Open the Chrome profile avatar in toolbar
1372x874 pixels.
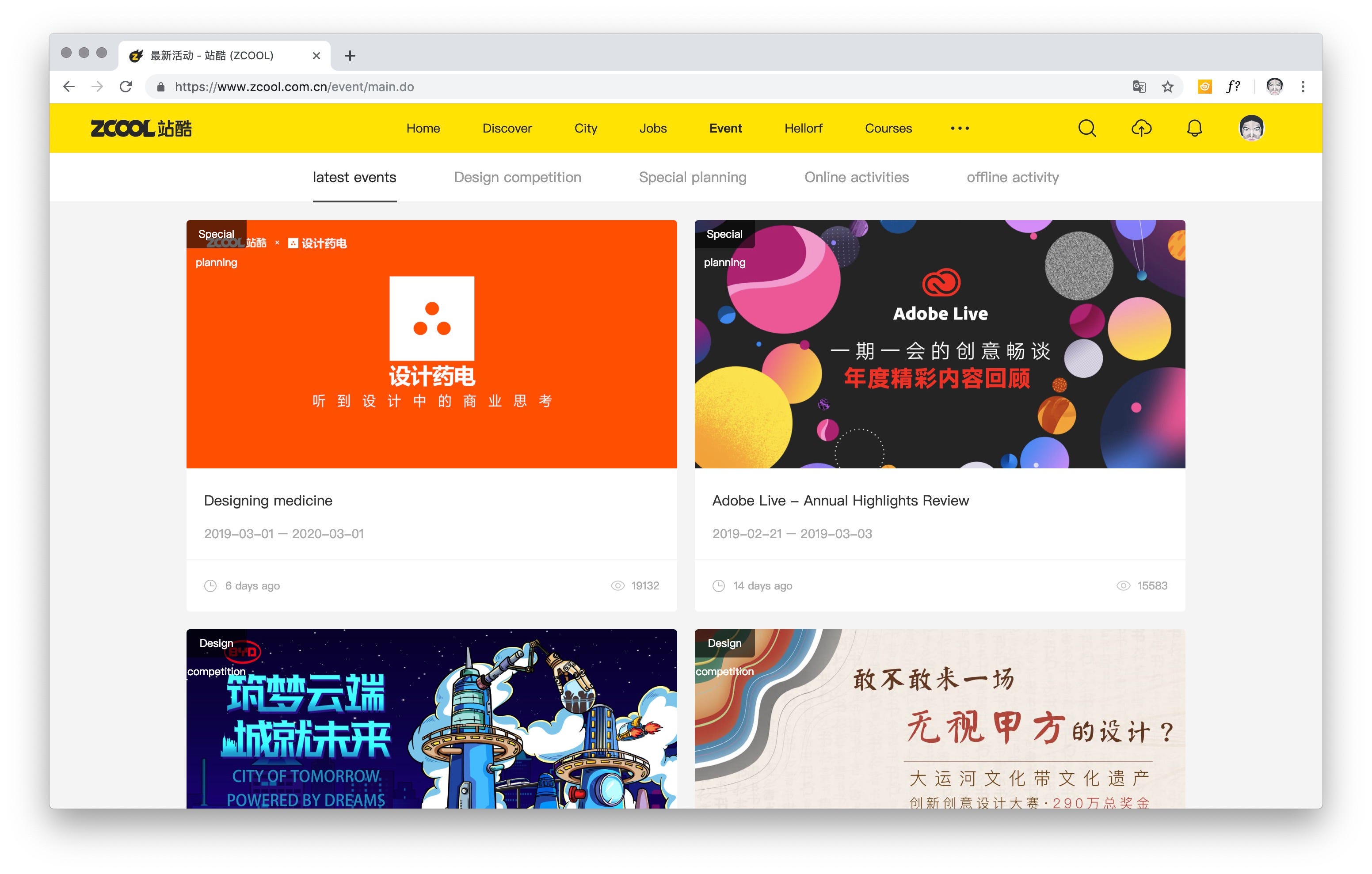[1274, 87]
